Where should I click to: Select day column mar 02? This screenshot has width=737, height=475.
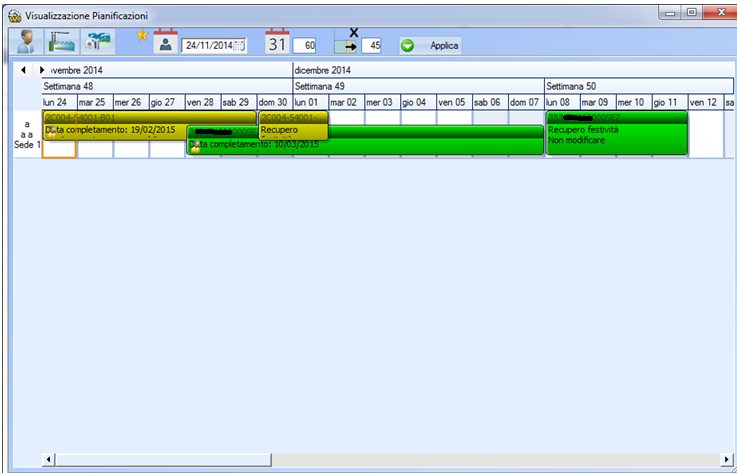[346, 102]
